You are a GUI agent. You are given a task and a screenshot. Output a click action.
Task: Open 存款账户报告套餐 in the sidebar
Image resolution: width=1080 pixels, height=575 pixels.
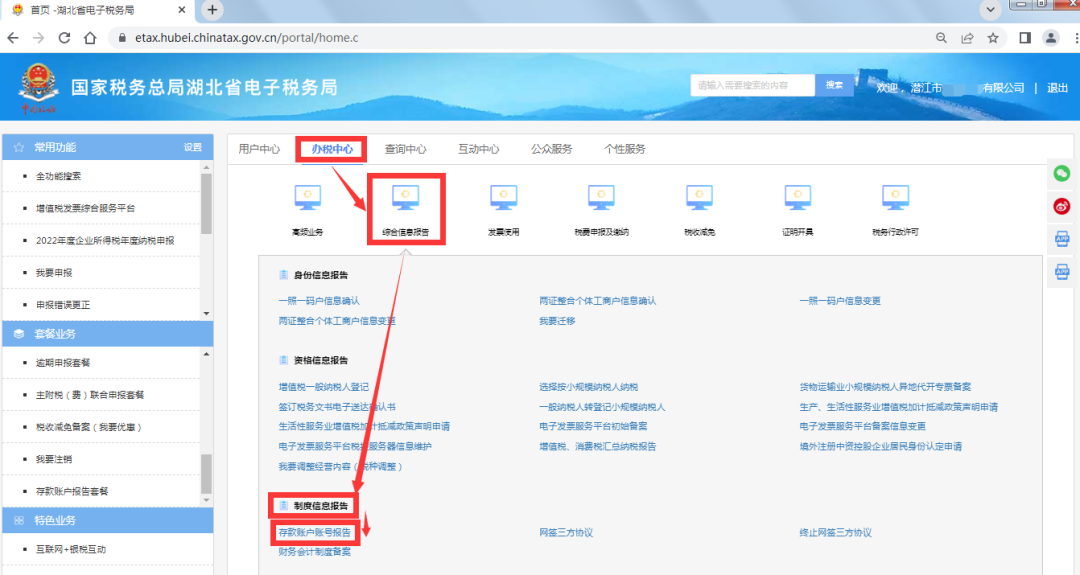(72, 491)
